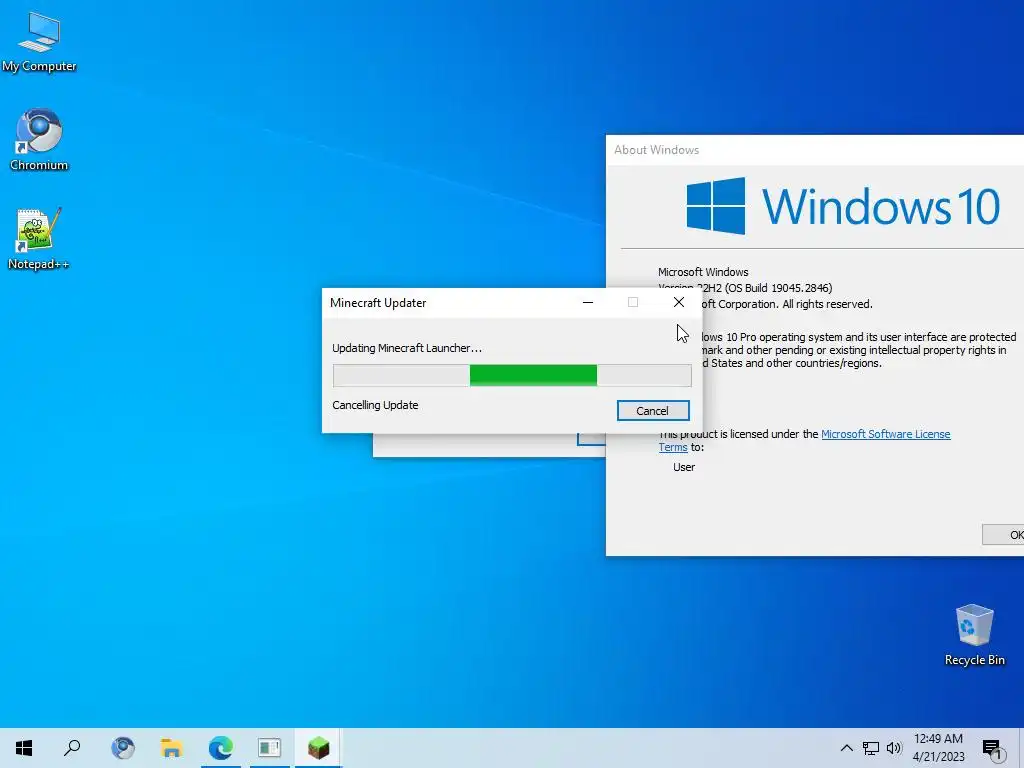
Task: Click the 'Microsoft Windows' text in About Windows
Action: 703,272
